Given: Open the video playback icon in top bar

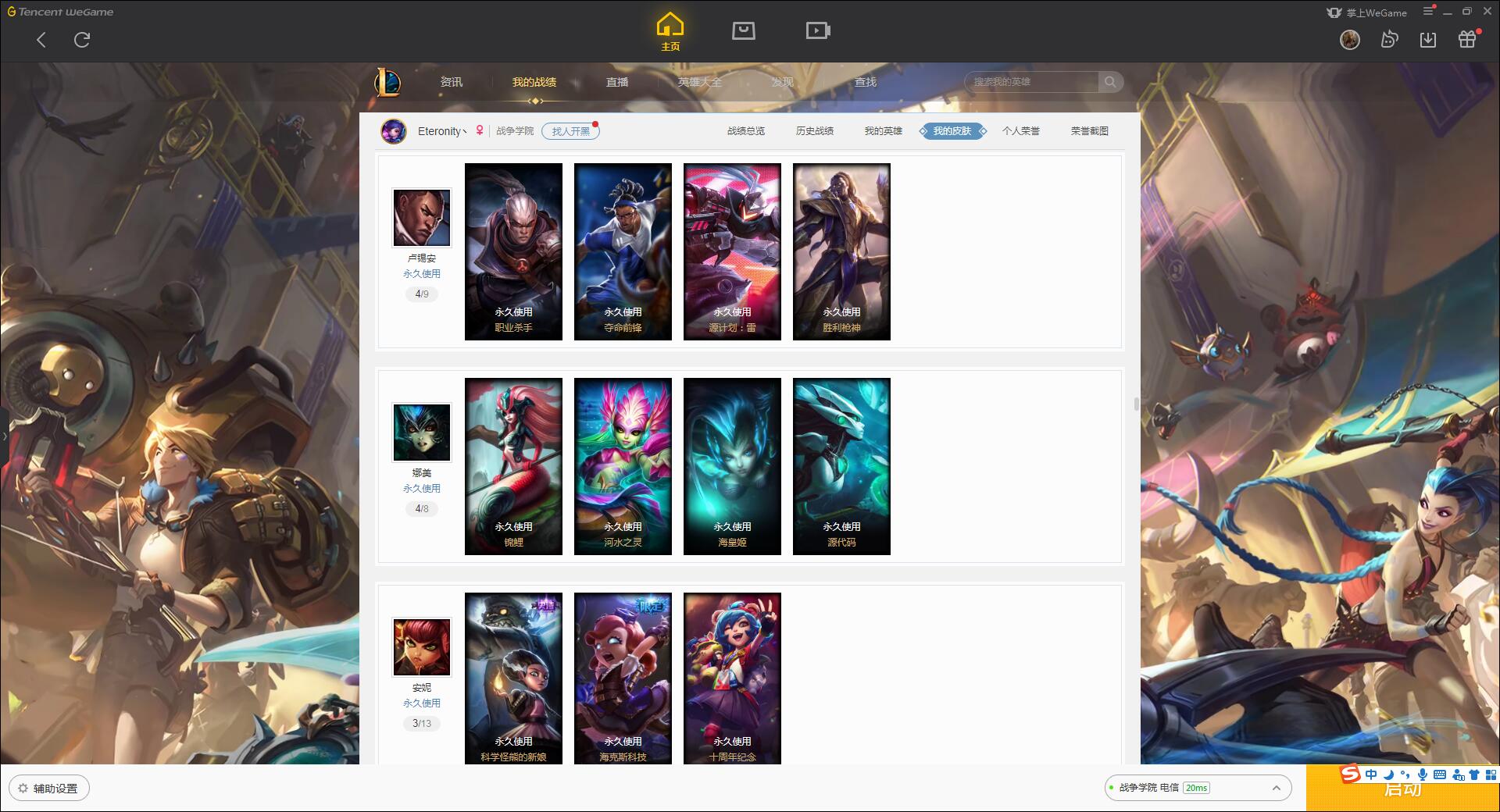Looking at the screenshot, I should click(817, 30).
